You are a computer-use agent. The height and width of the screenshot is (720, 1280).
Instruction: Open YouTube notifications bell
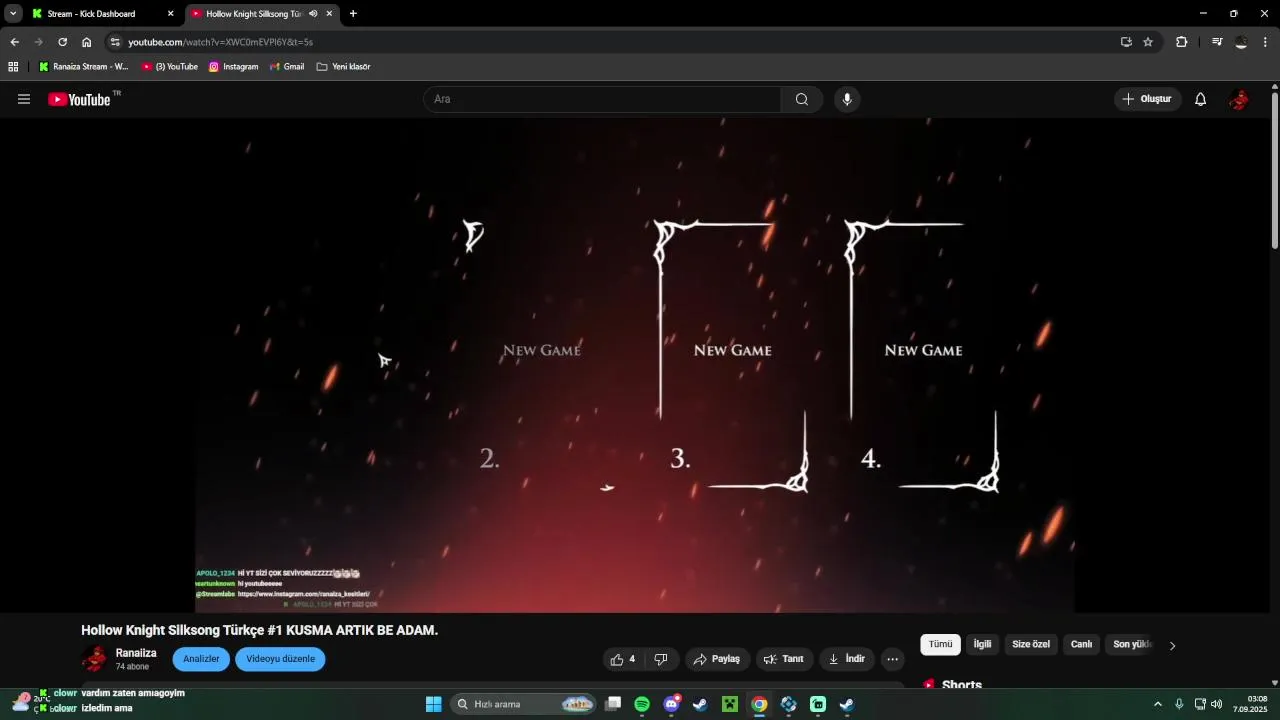click(1201, 99)
